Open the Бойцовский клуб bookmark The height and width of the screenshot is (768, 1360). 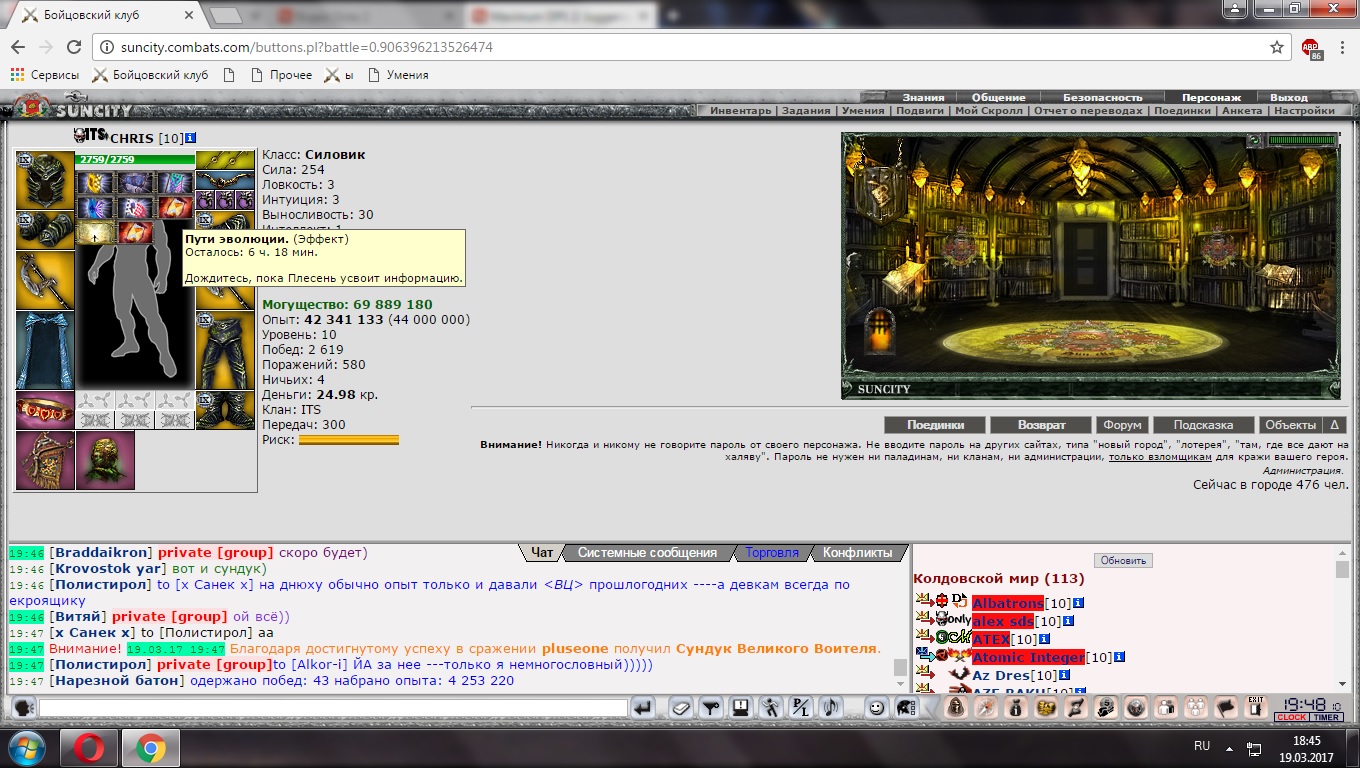tap(151, 75)
